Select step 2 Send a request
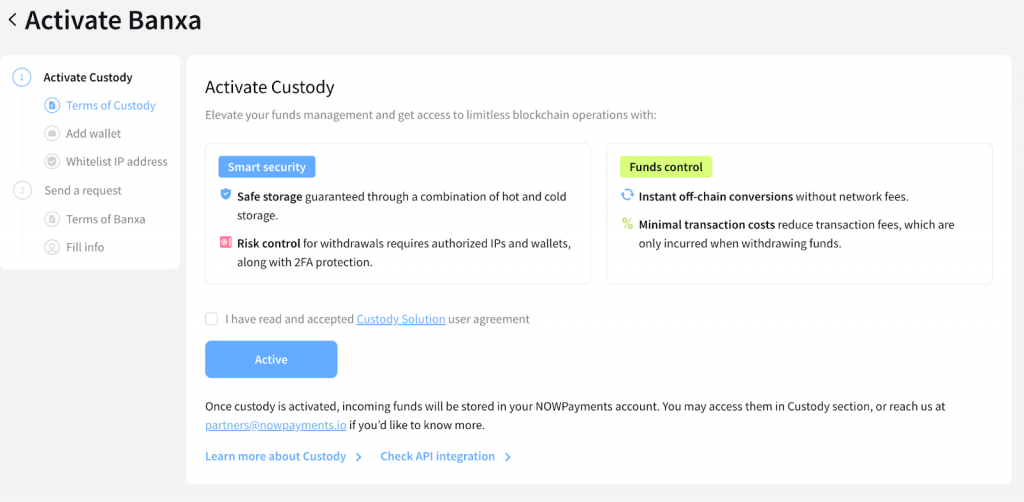 [82, 190]
